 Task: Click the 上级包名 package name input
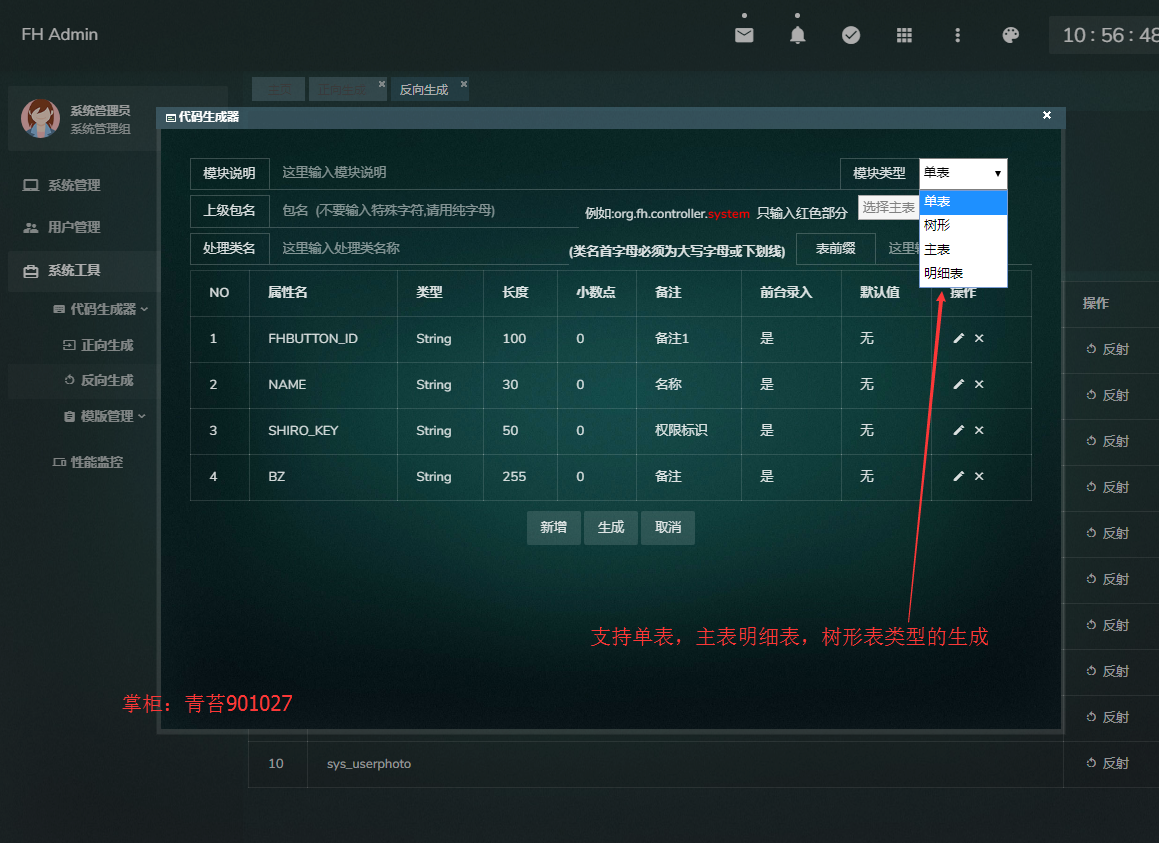click(424, 211)
